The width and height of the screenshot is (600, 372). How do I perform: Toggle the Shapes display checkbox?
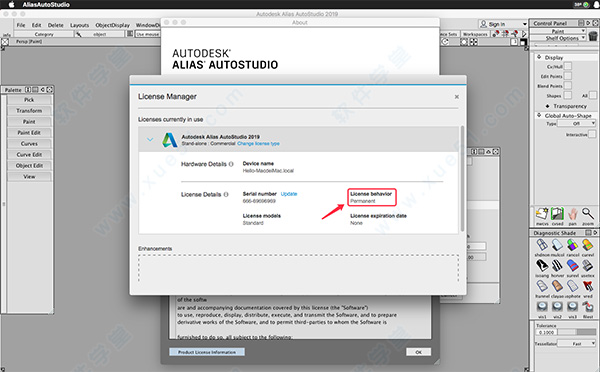click(568, 95)
